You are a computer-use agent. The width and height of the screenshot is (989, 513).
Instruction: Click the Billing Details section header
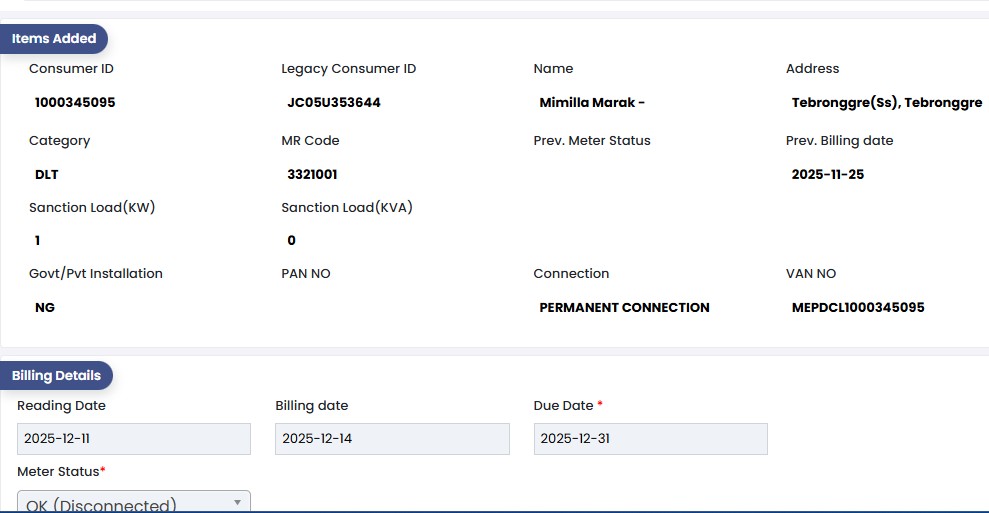click(56, 376)
